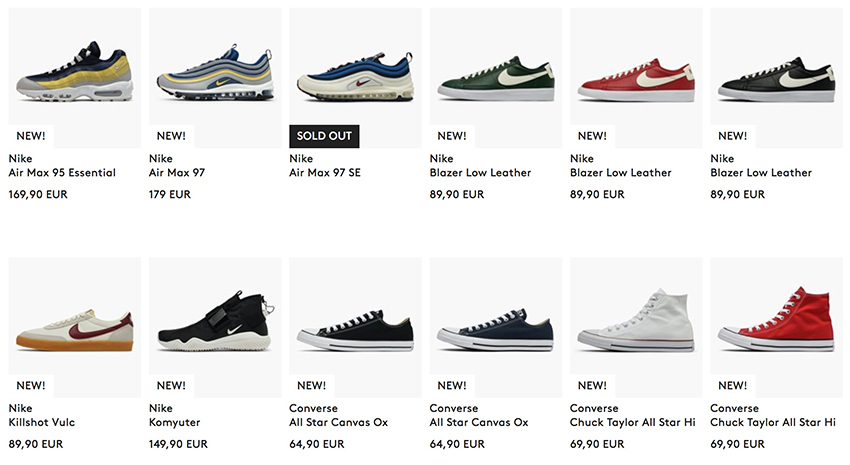View the white Chuck Taylor All Star Hi photo

click(636, 327)
